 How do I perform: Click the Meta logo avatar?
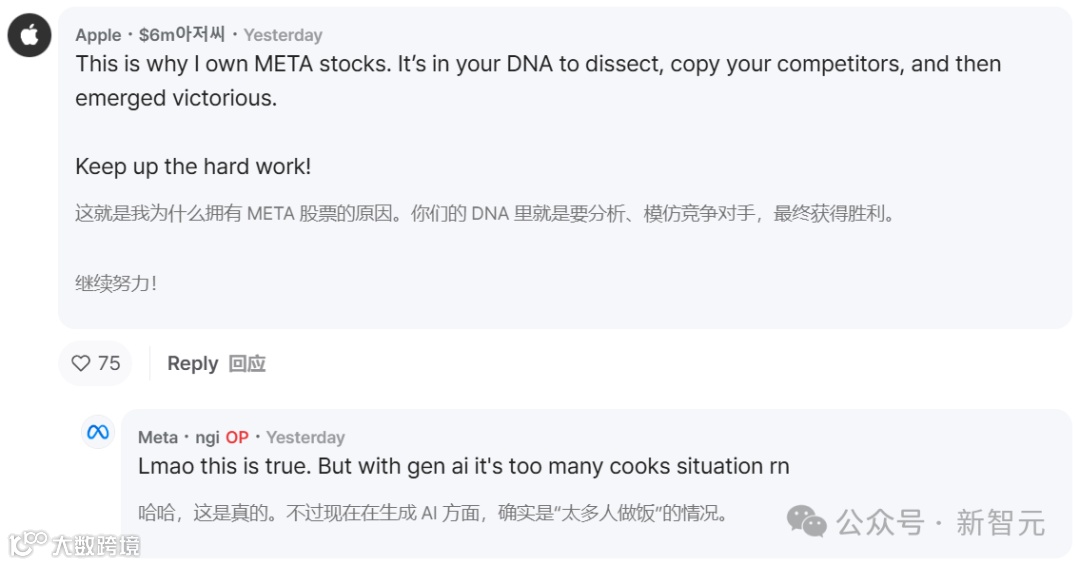point(97,432)
